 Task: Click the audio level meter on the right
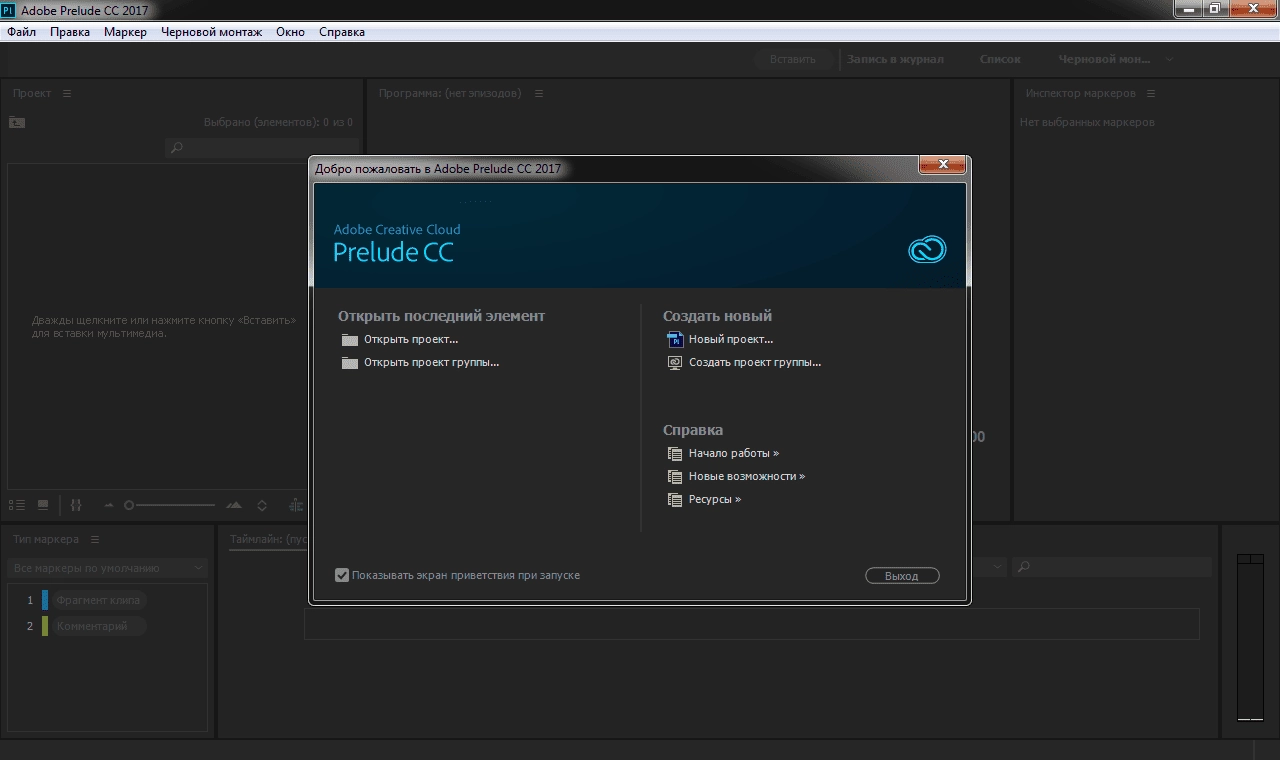[x=1250, y=637]
